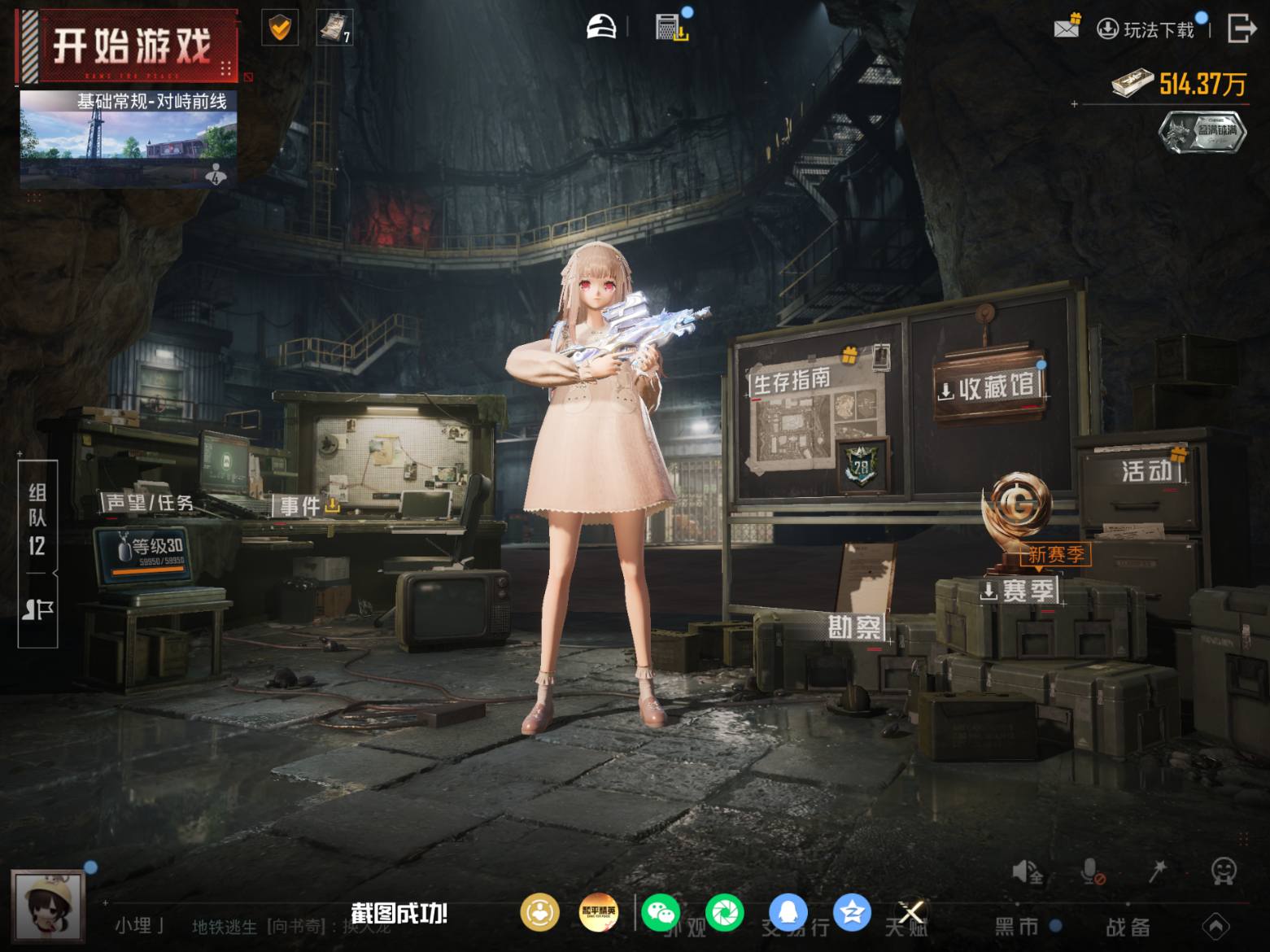The width and height of the screenshot is (1270, 952).
Task: Share to the 和平精英 community icon
Action: coord(599,912)
